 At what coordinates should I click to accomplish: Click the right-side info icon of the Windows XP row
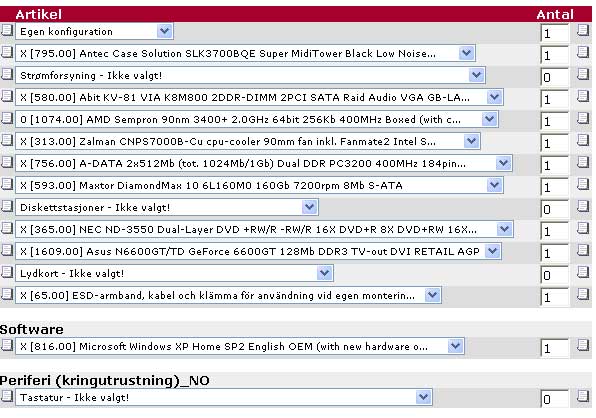coord(583,345)
